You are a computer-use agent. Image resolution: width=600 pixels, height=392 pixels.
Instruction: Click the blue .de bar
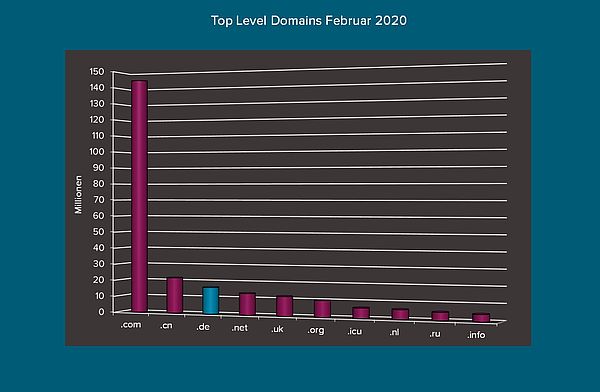point(210,301)
